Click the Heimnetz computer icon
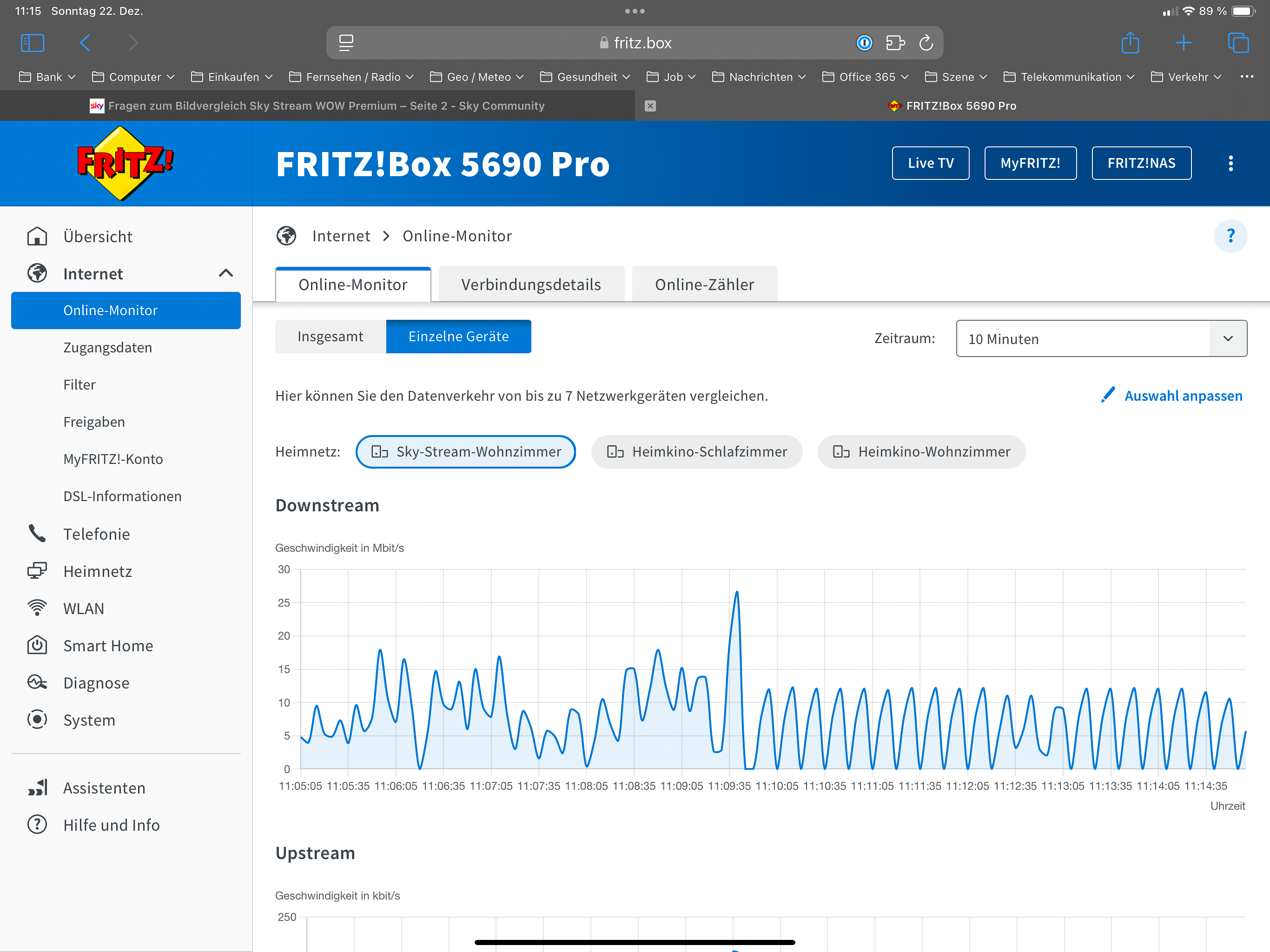Screen dimensions: 1270x952 (37, 571)
